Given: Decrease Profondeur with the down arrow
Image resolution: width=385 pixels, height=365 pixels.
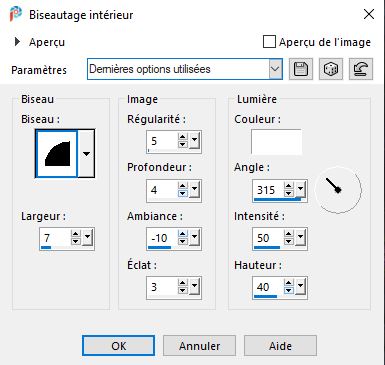Looking at the screenshot, I should point(182,194).
